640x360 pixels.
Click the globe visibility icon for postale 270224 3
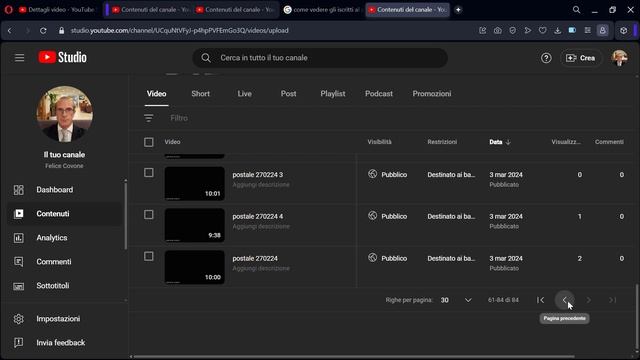click(372, 174)
